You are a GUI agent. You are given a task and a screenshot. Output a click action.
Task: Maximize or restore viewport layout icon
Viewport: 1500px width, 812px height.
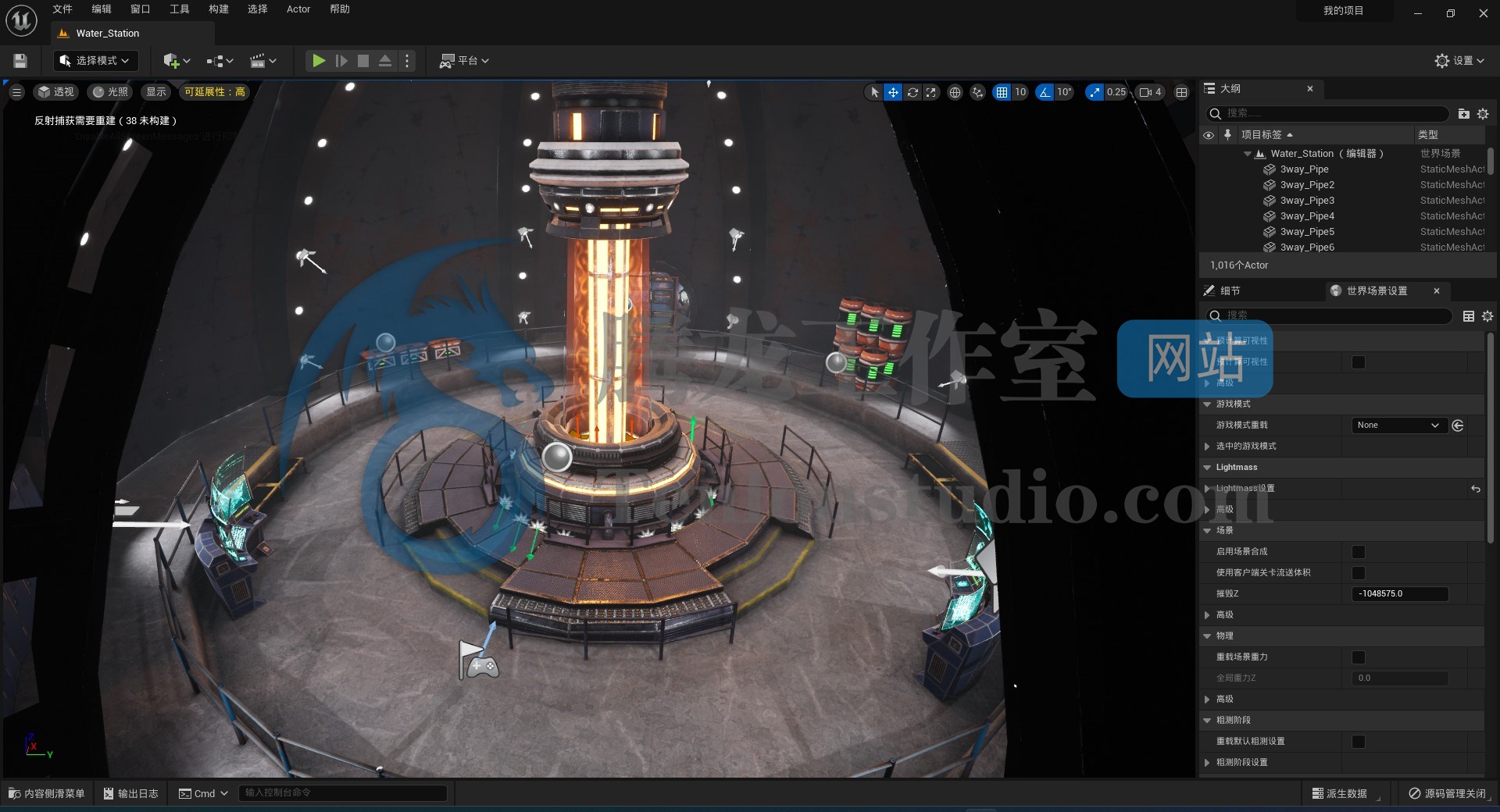(1182, 92)
